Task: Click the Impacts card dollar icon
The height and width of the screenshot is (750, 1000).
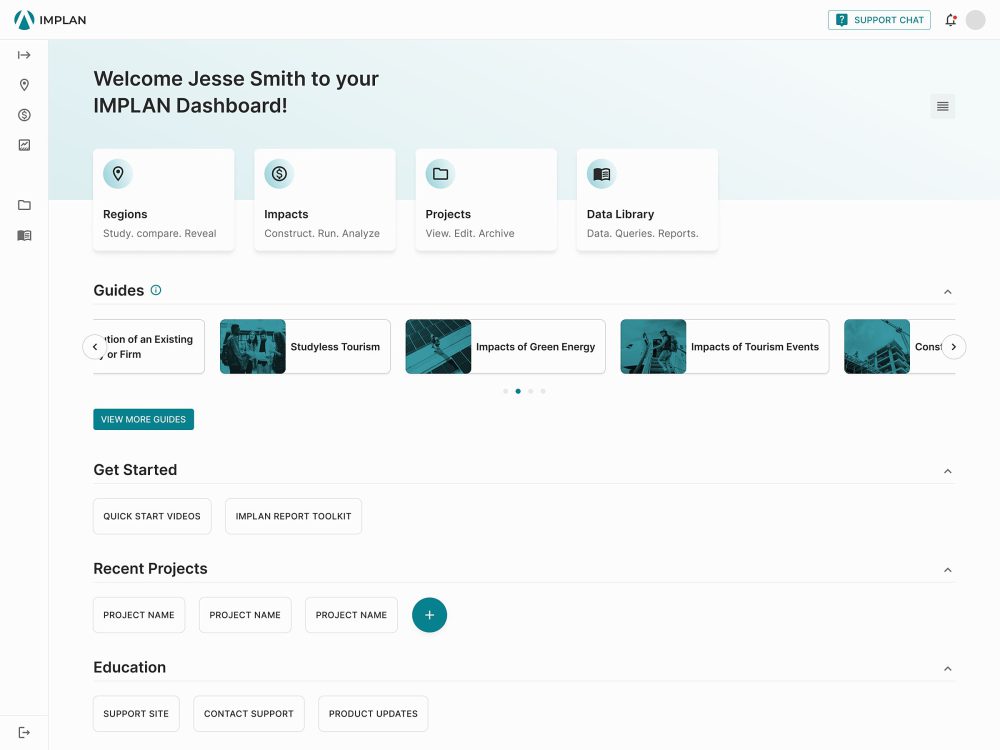Action: (279, 173)
